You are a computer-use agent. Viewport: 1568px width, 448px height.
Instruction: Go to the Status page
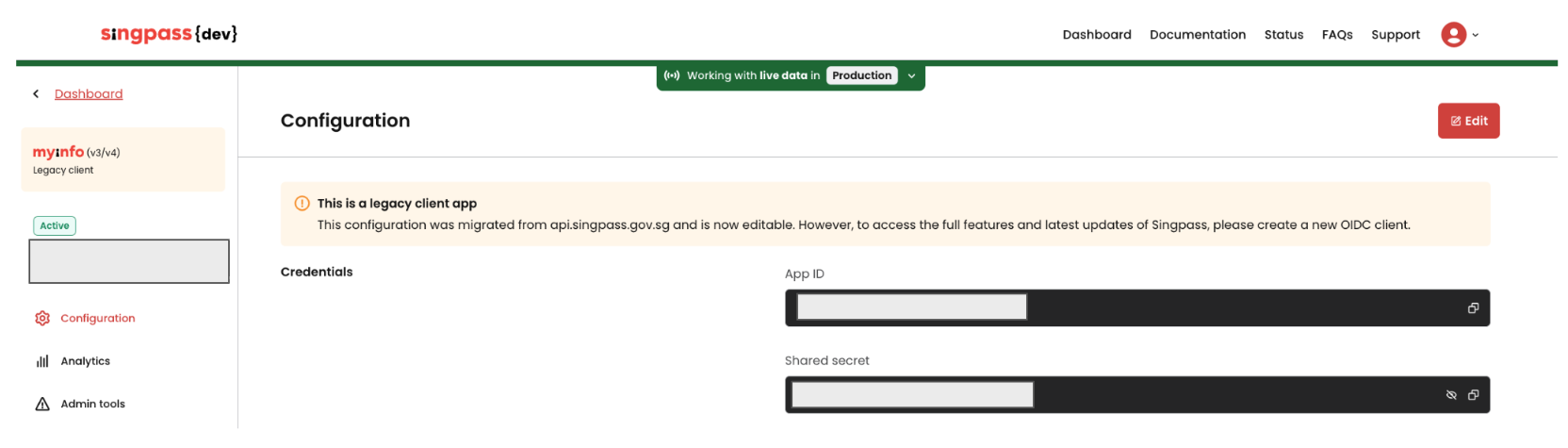(x=1283, y=35)
